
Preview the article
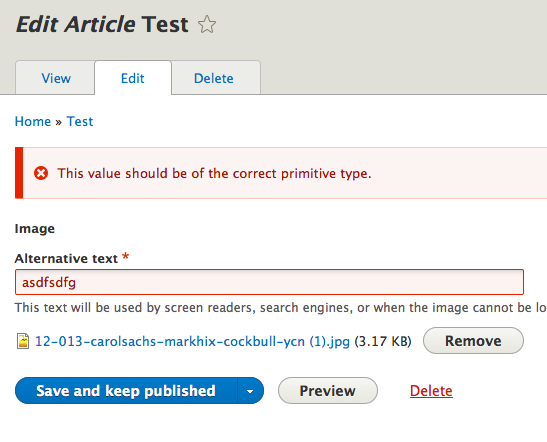click(328, 391)
